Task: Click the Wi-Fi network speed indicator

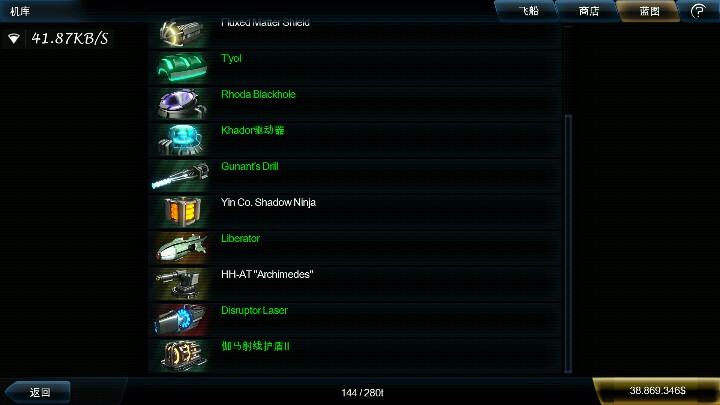Action: coord(58,38)
